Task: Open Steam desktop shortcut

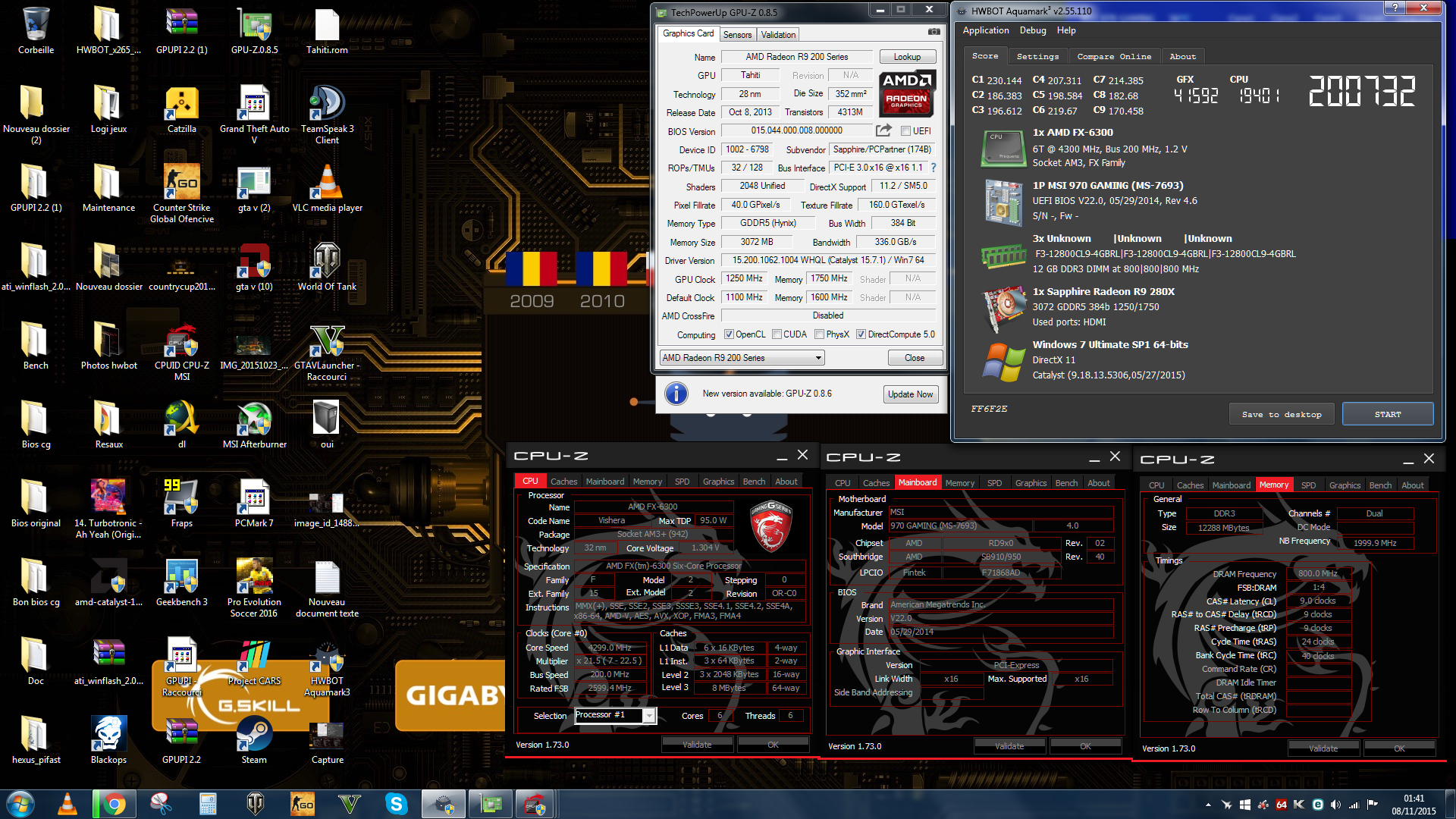Action: click(254, 740)
